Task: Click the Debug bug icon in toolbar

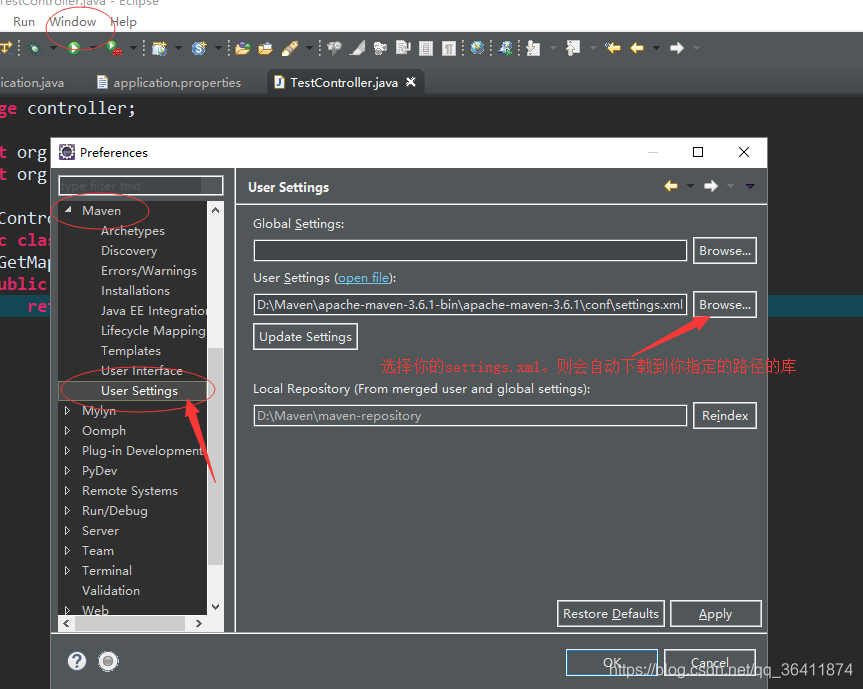Action: pos(35,48)
